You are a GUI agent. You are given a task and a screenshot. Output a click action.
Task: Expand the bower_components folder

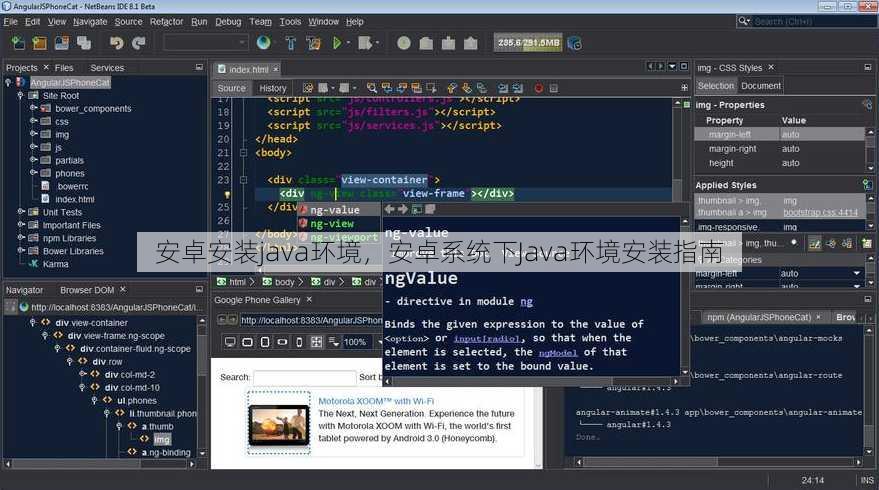pos(33,108)
